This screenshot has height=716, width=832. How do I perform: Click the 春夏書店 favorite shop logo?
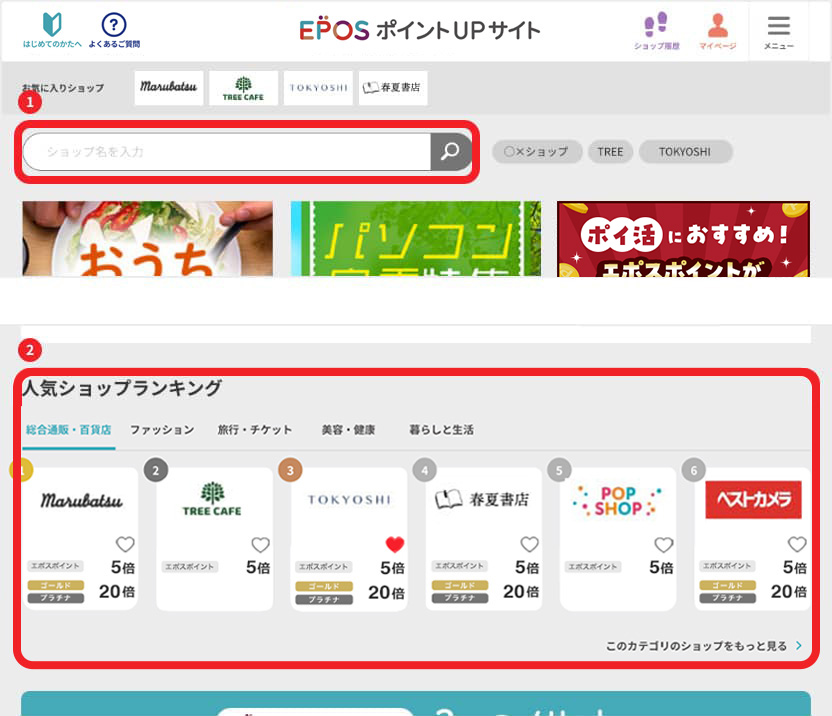pos(393,88)
